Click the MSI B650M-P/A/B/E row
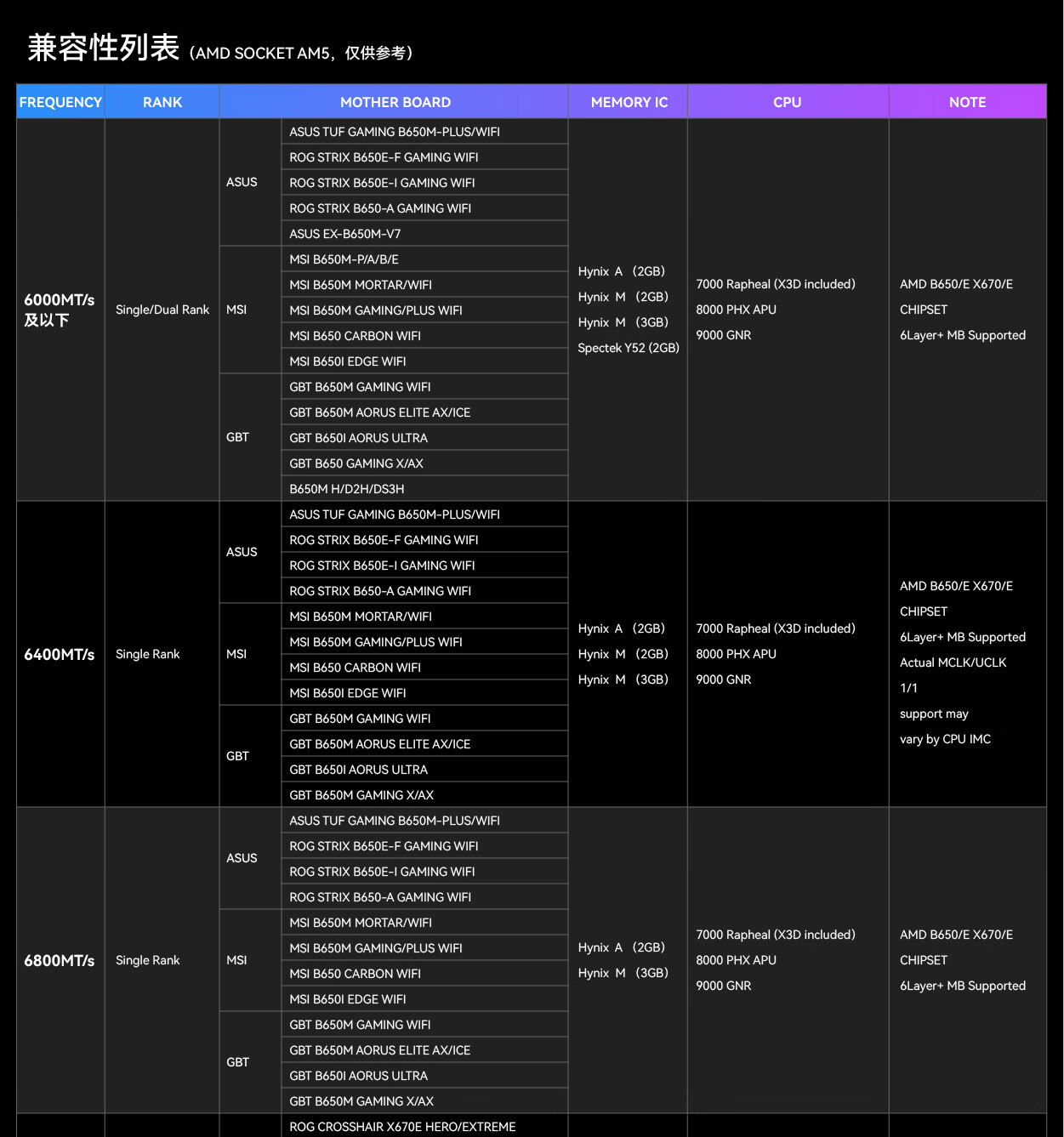 [424, 259]
